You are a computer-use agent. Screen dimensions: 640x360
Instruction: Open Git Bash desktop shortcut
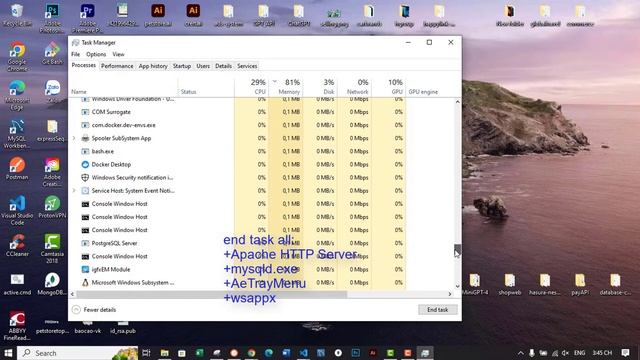tap(52, 53)
